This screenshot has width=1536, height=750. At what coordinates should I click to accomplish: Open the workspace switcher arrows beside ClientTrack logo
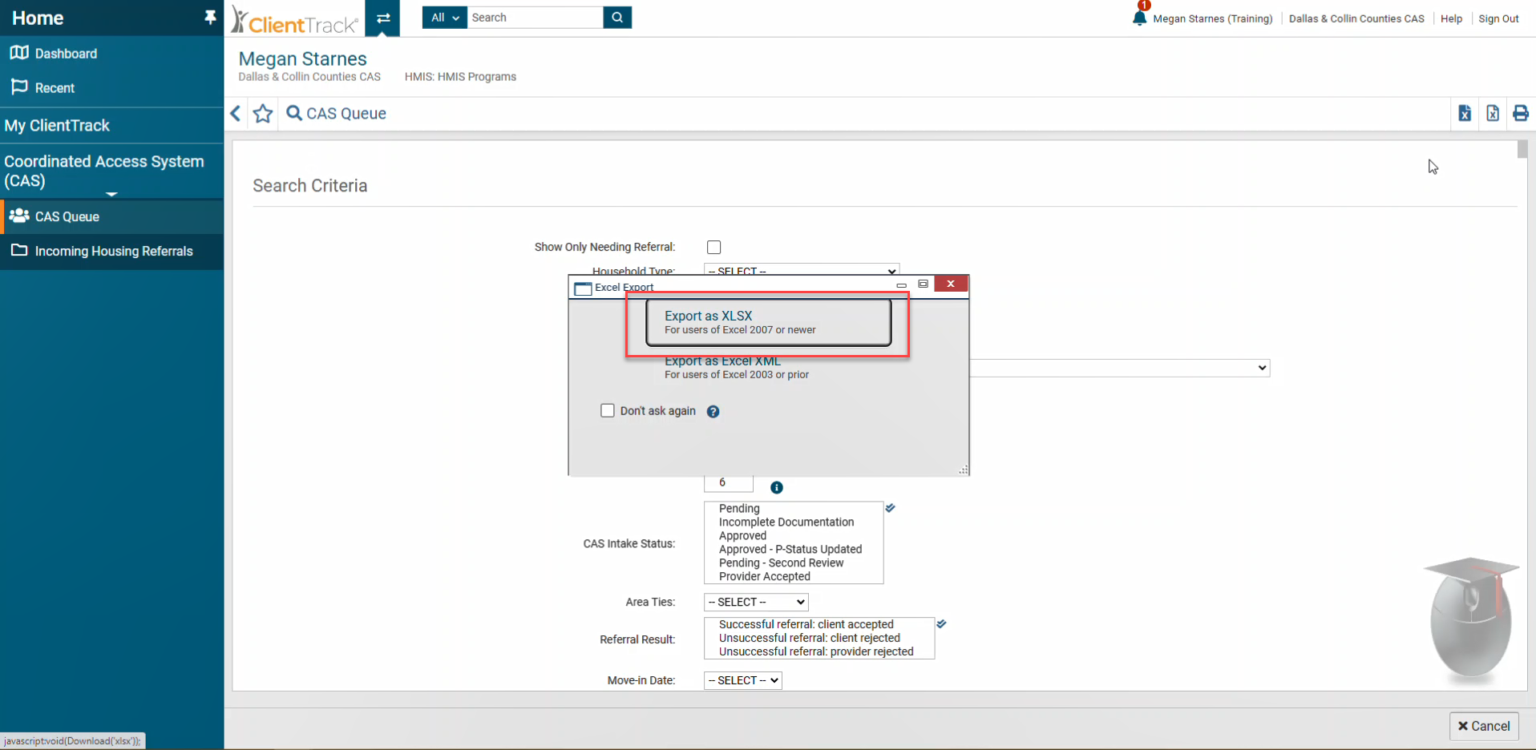point(384,17)
